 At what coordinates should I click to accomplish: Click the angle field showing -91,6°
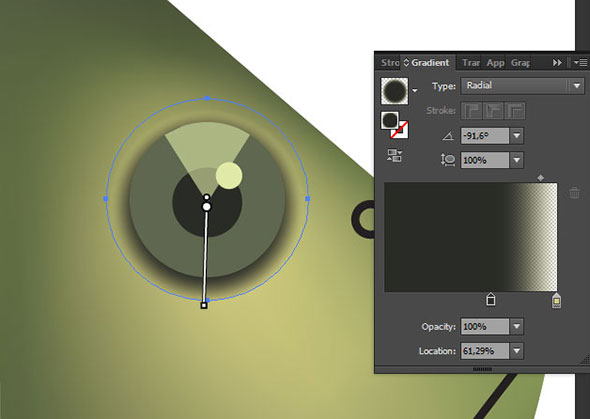pyautogui.click(x=485, y=136)
